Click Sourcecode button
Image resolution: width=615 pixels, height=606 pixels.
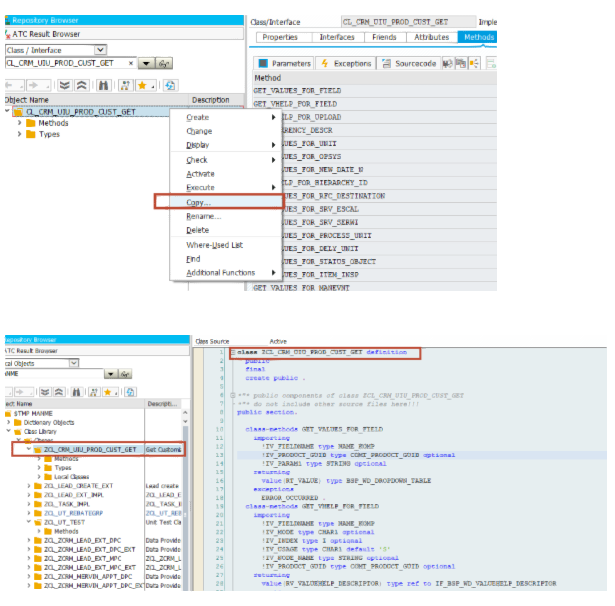click(409, 63)
